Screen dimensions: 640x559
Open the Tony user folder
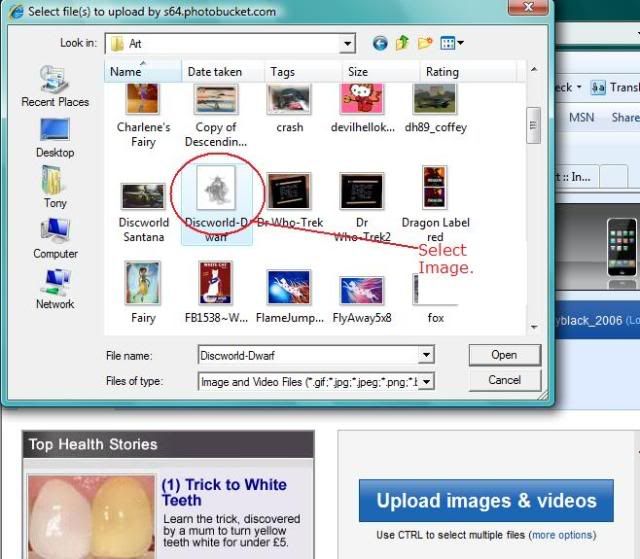click(x=55, y=187)
